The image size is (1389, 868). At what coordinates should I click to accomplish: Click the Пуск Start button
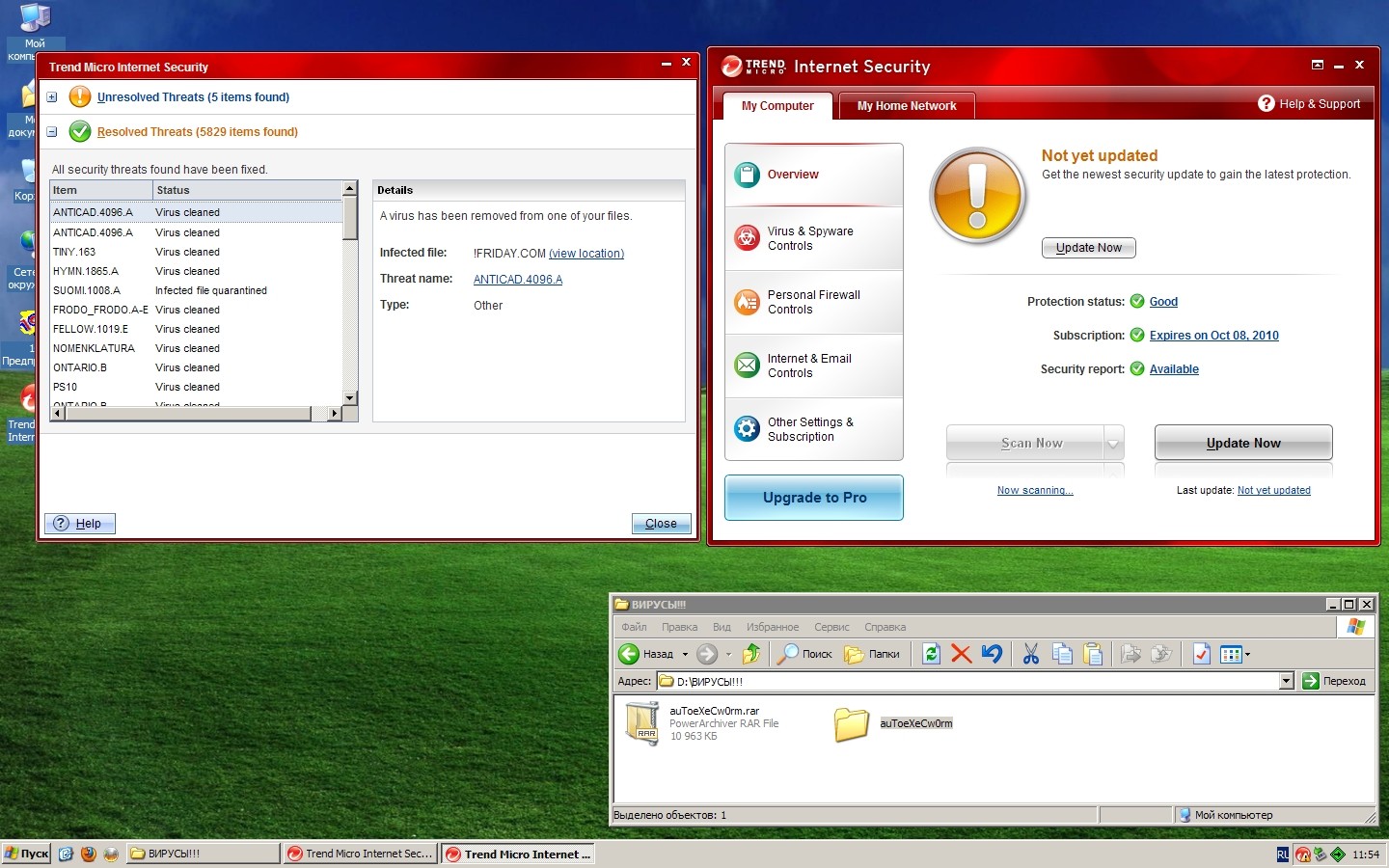[x=27, y=854]
